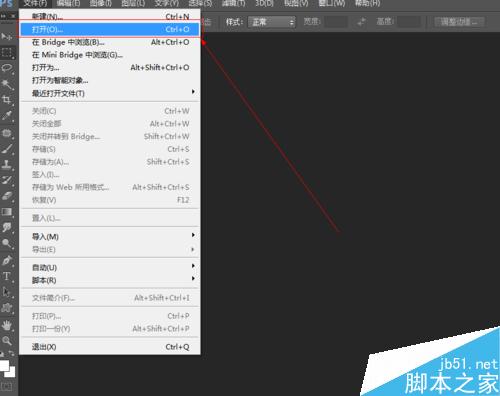This screenshot has height=396, width=500.
Task: Select the Gradient tool
Action: pos(6,212)
